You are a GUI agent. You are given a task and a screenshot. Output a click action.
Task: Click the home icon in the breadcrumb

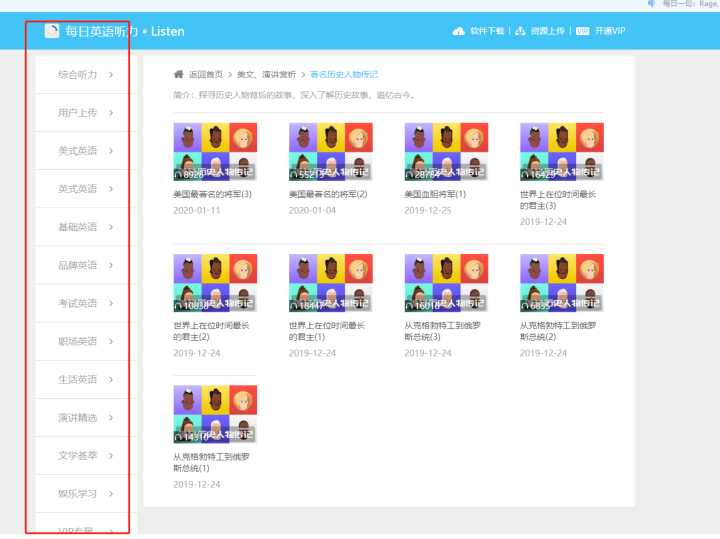pos(179,74)
